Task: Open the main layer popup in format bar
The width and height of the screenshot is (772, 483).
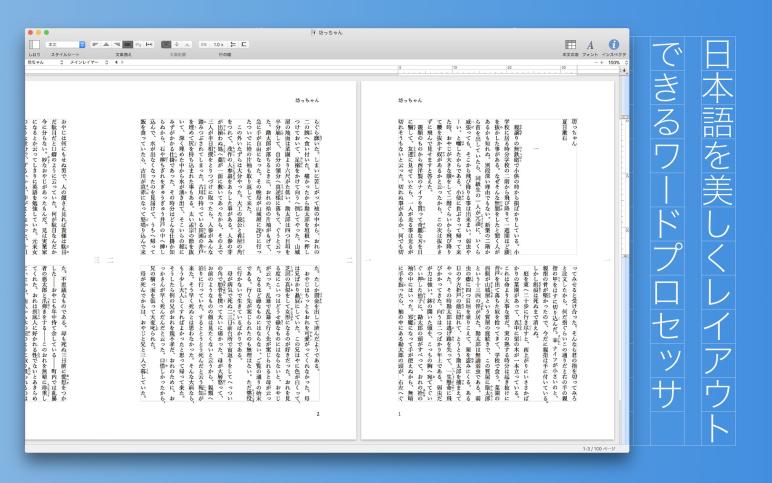Action: [x=89, y=63]
